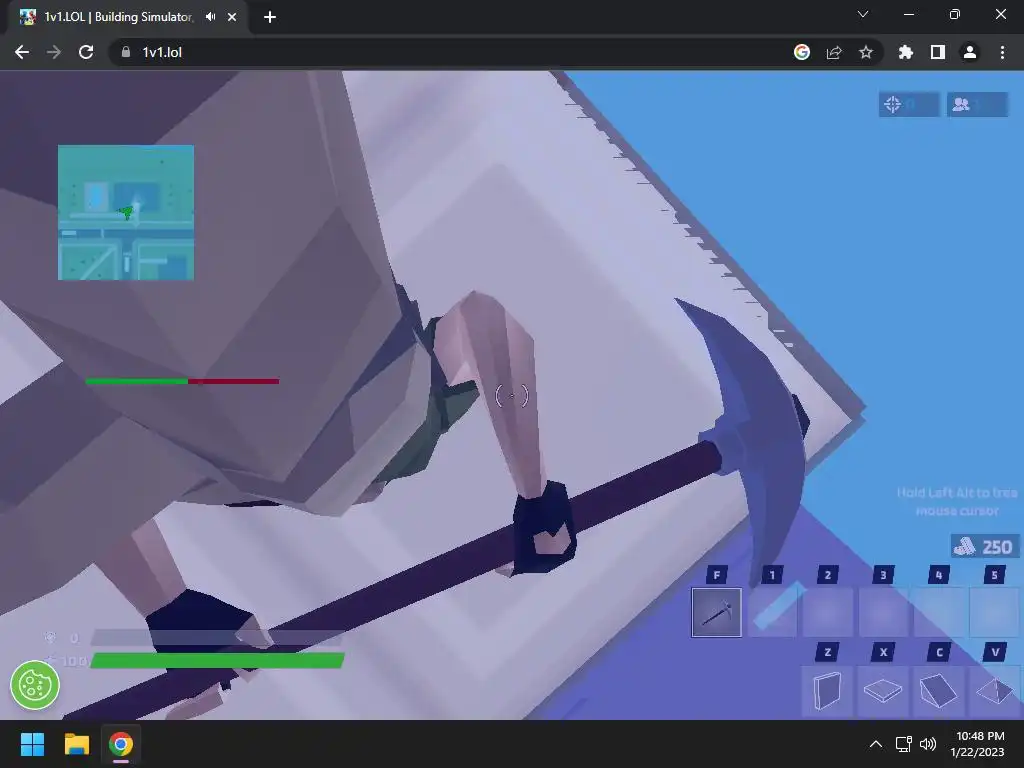Open Chrome three-dot menu
Image resolution: width=1024 pixels, height=768 pixels.
coord(1002,52)
